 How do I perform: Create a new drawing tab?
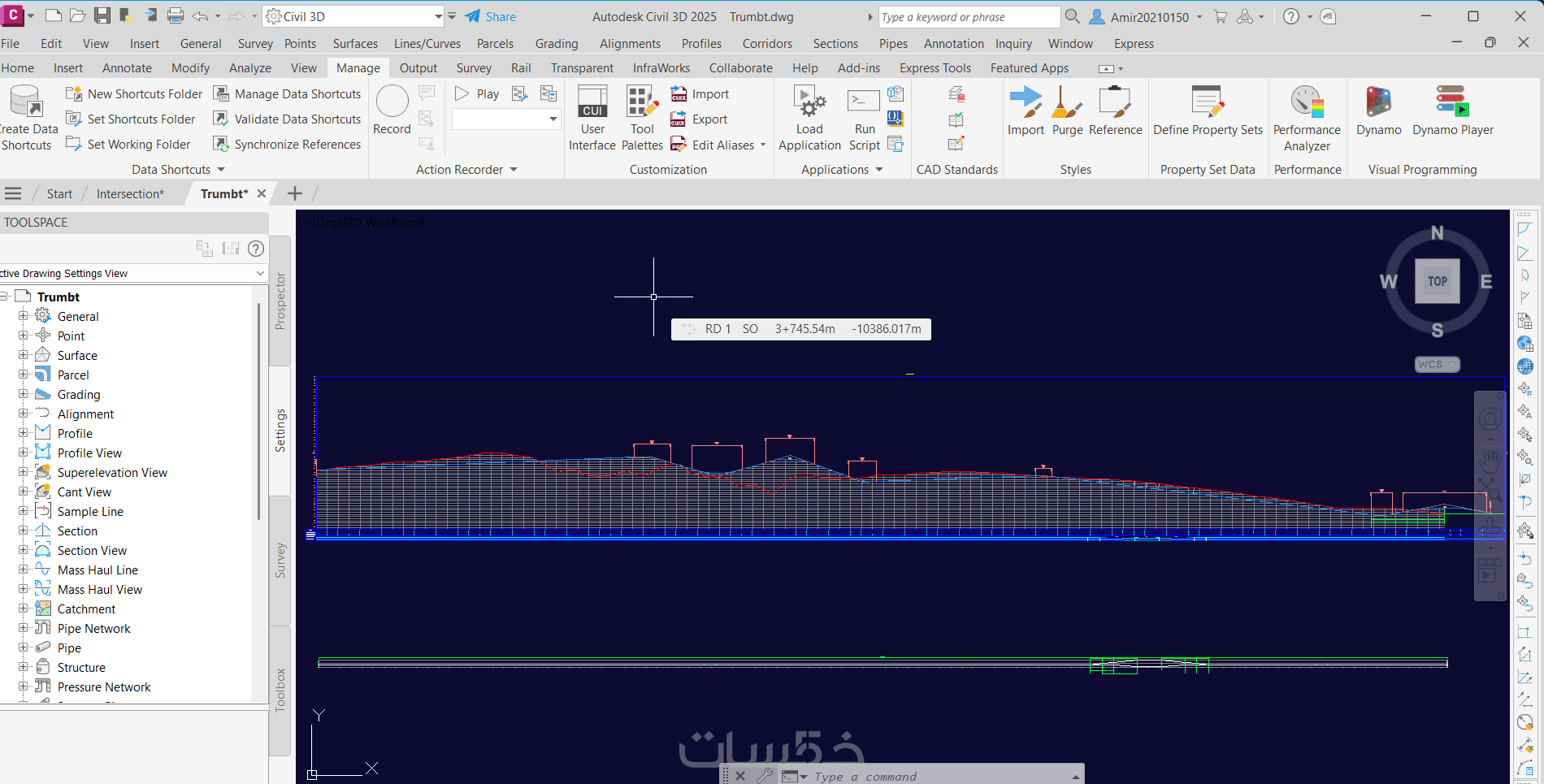pyautogui.click(x=295, y=193)
